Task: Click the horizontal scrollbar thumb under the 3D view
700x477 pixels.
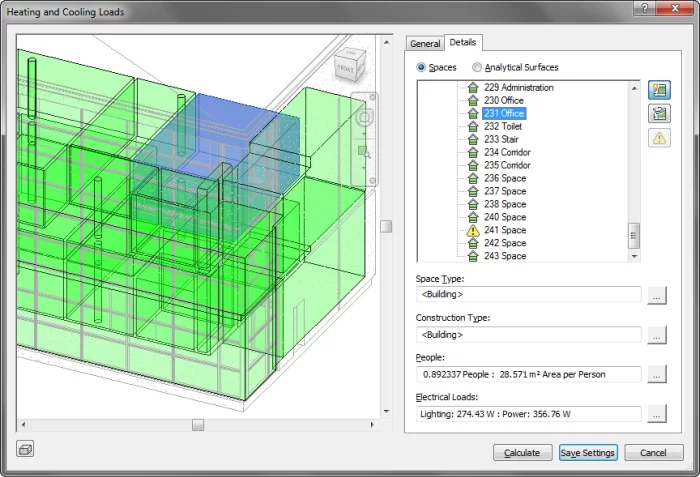Action: (x=198, y=425)
